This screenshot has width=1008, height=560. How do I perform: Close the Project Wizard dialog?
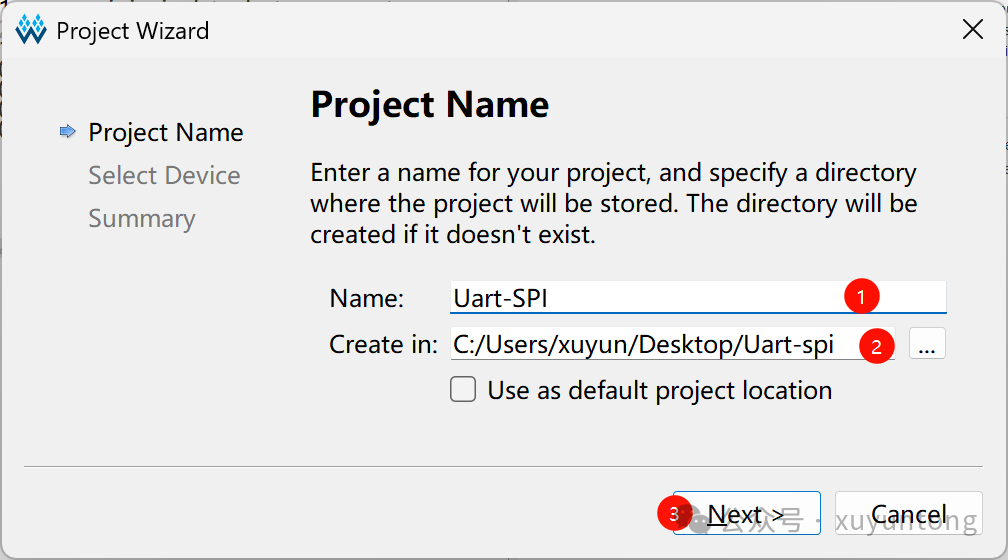click(973, 30)
